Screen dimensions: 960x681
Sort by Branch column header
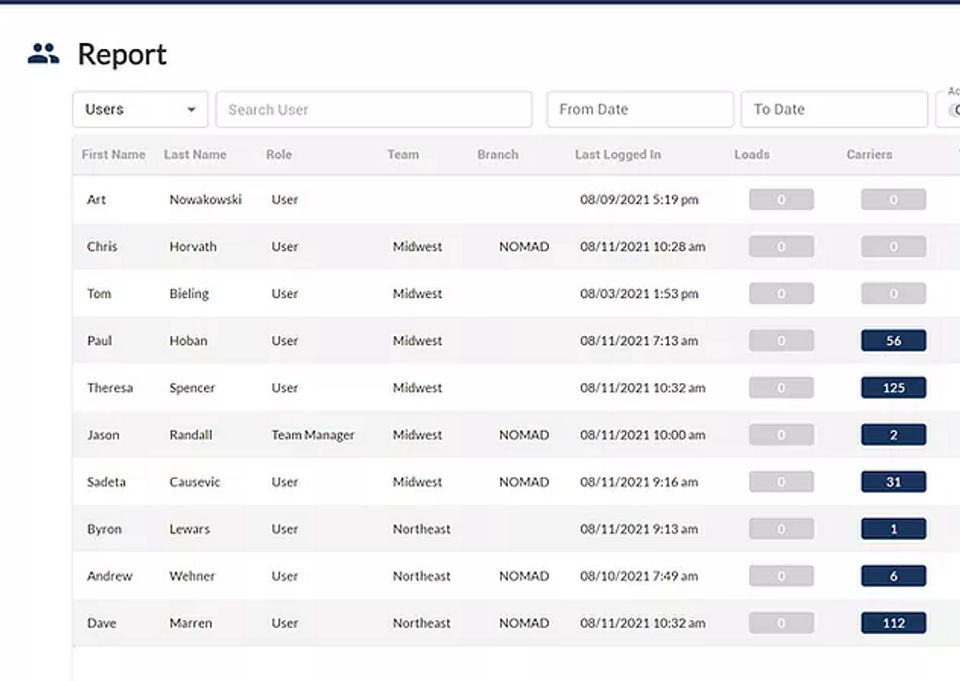[x=498, y=154]
